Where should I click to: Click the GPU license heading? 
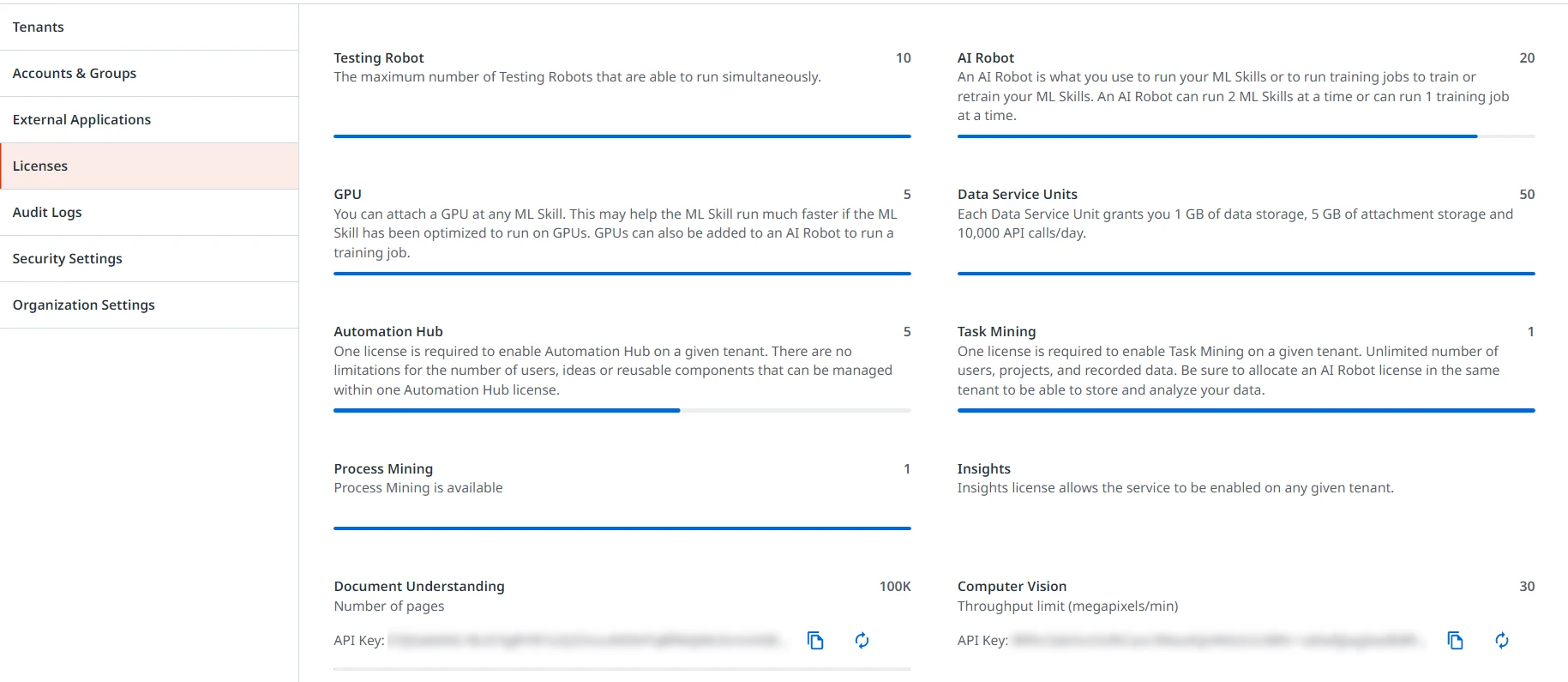[347, 194]
